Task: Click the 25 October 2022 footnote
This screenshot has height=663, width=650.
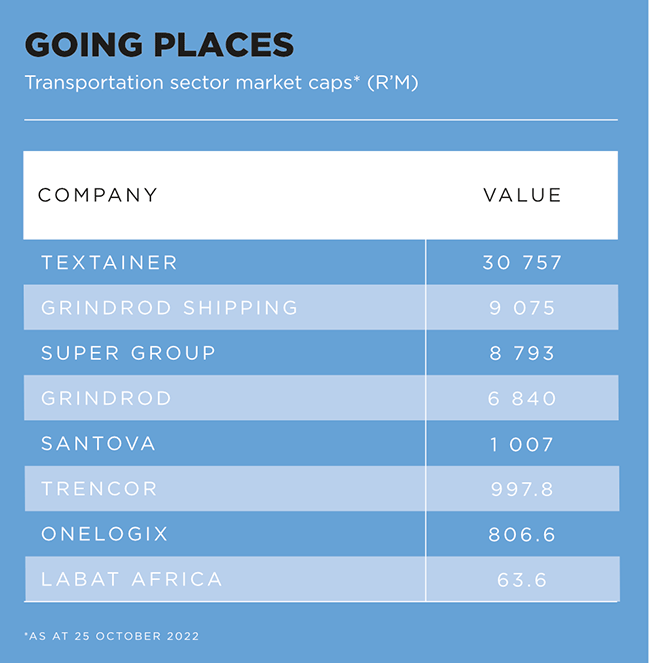Action: (112, 636)
